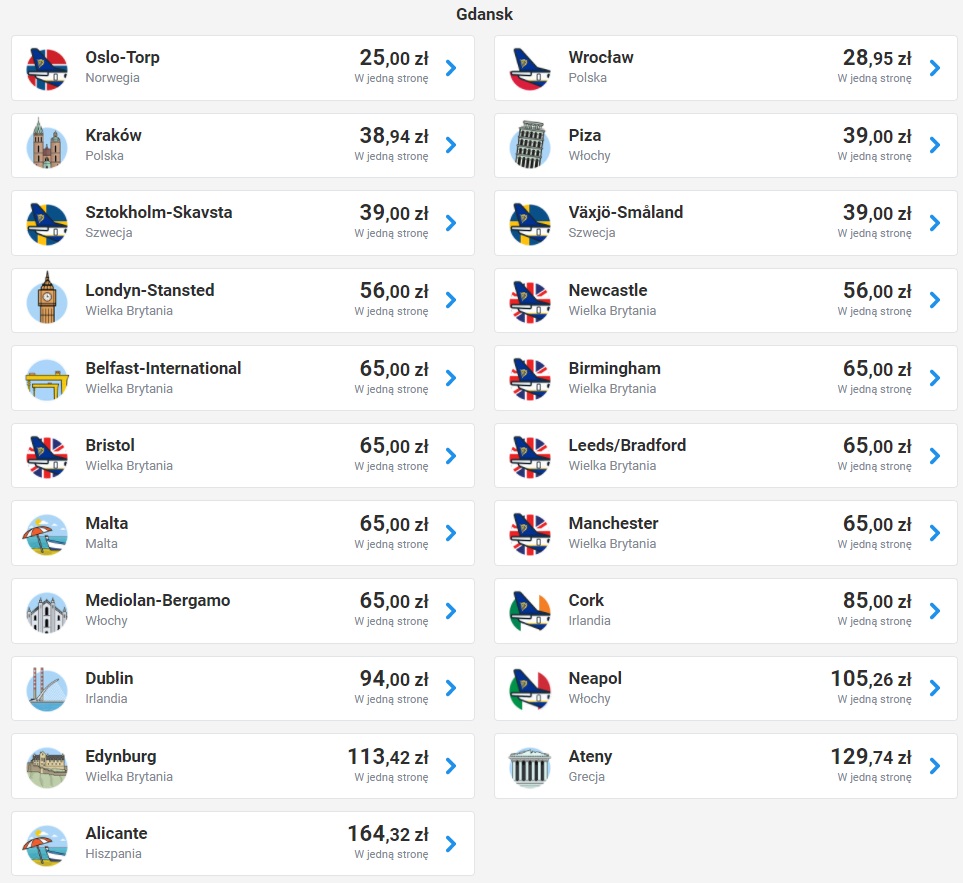
Task: Click the 65,00 zł price for Manchester
Action: coord(877,523)
